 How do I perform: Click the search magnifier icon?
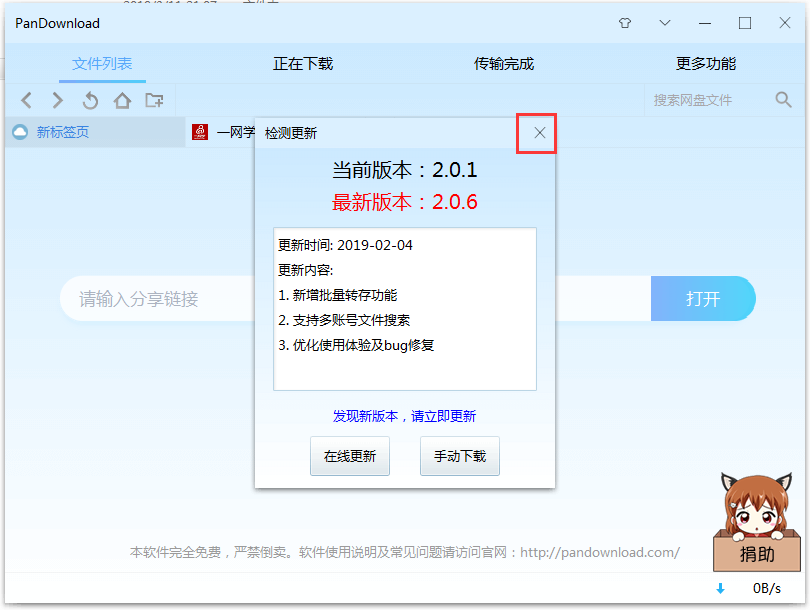pos(783,100)
